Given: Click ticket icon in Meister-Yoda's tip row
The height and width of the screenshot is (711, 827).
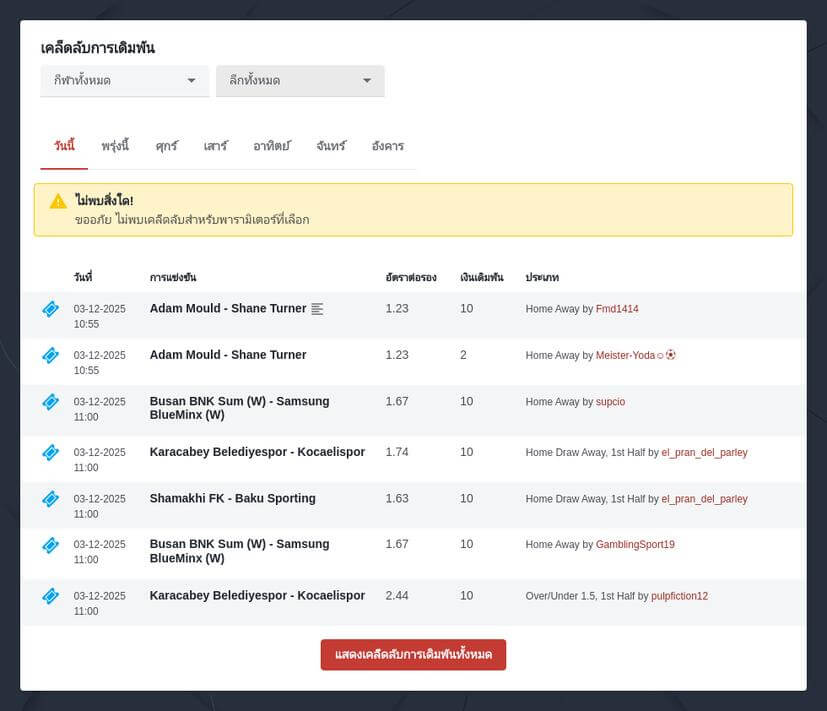Looking at the screenshot, I should tap(50, 355).
